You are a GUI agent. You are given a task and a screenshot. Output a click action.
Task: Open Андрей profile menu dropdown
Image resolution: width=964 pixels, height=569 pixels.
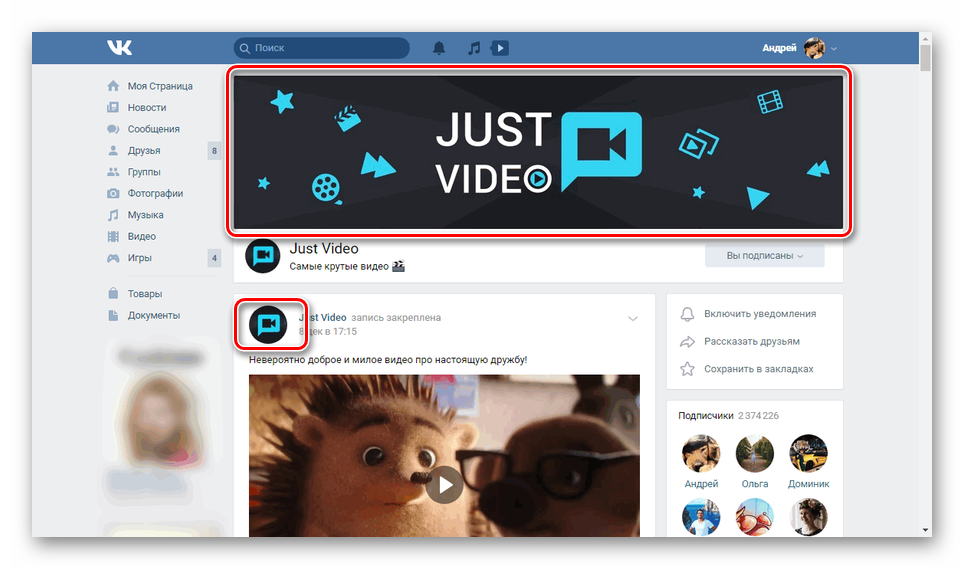(799, 48)
